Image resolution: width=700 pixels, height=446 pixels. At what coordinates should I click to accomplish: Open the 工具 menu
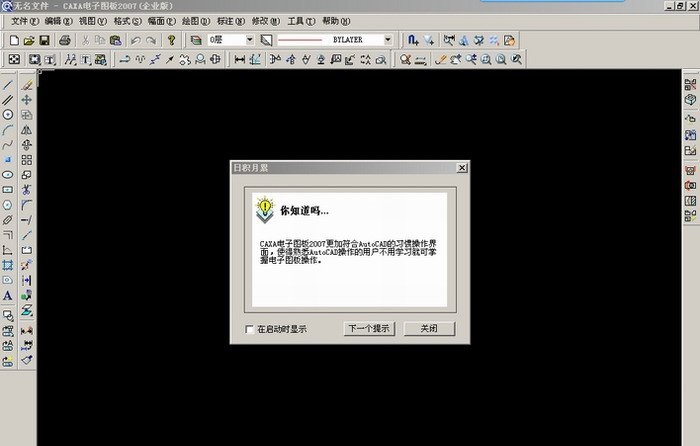301,21
